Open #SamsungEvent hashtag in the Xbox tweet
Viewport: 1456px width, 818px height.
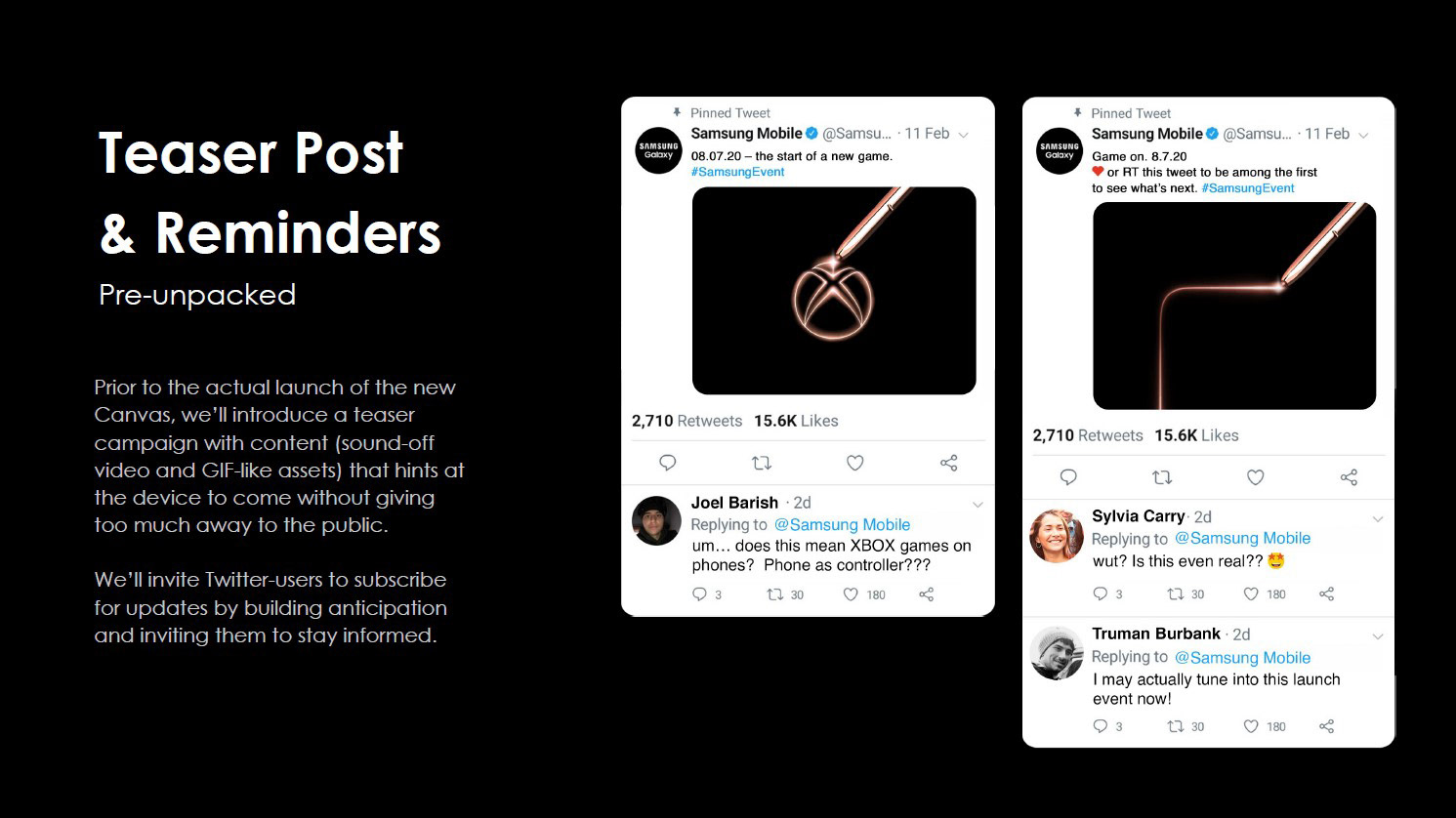coord(737,172)
